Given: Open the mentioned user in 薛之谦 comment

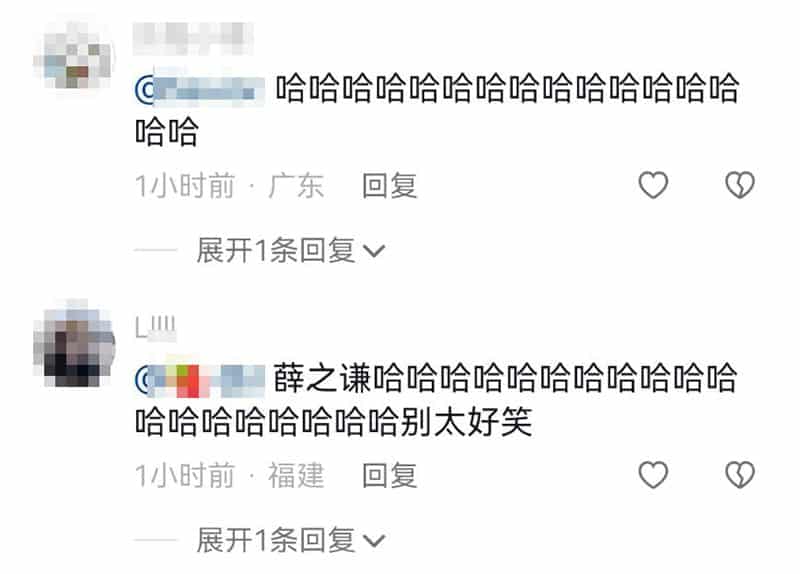Looking at the screenshot, I should pos(200,381).
